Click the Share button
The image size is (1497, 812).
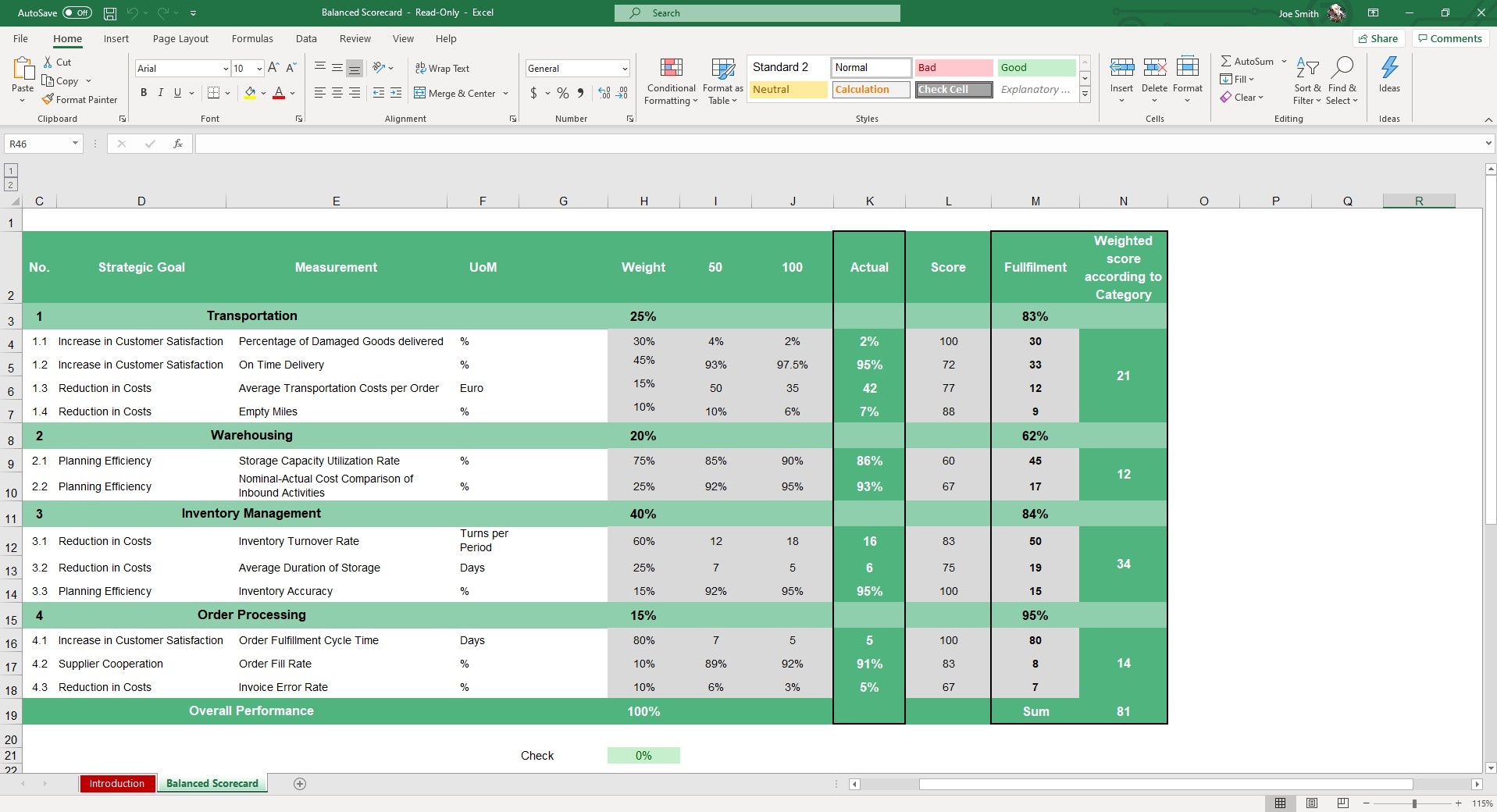1378,38
